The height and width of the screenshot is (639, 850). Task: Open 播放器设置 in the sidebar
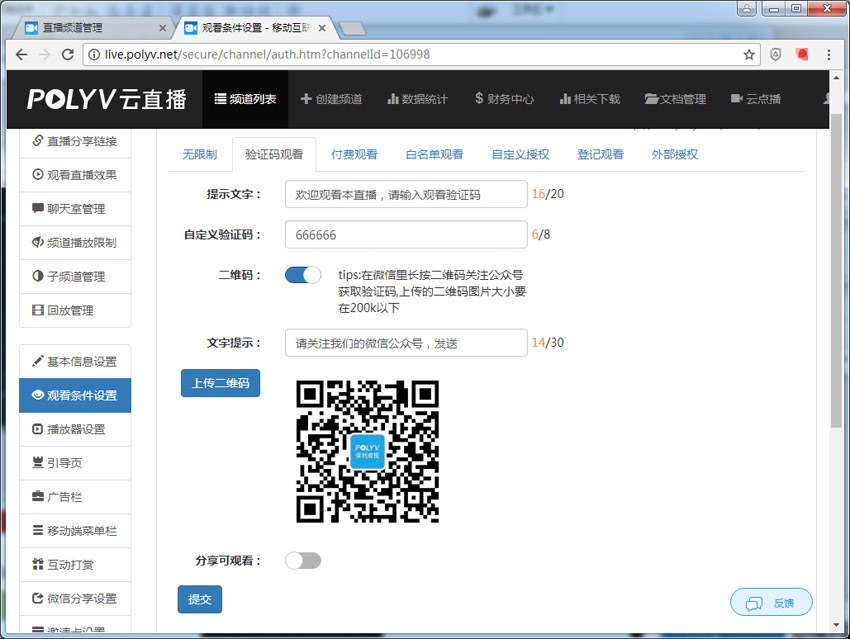pyautogui.click(x=75, y=429)
